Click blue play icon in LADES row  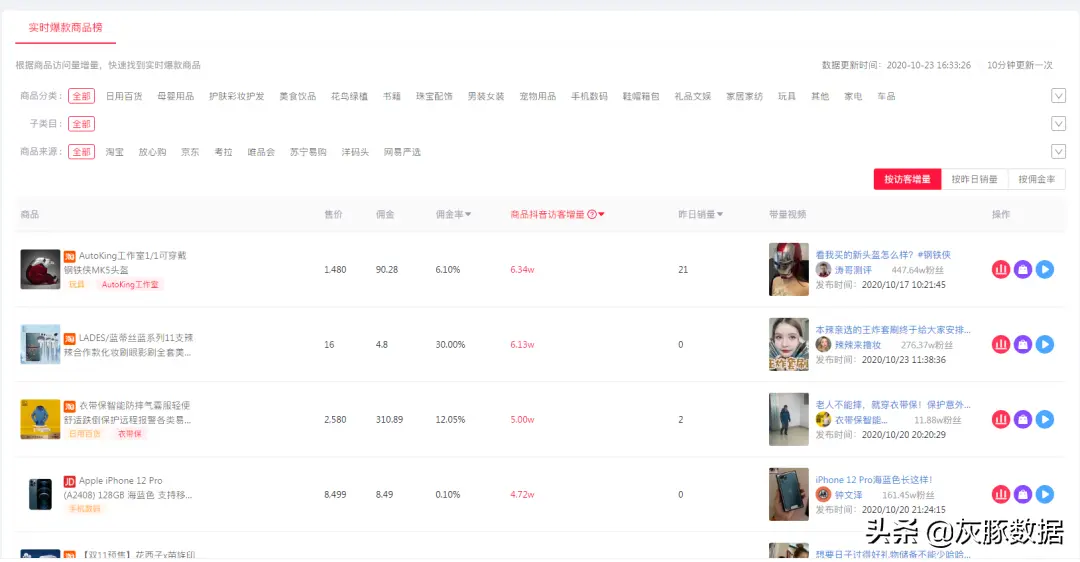(1045, 344)
